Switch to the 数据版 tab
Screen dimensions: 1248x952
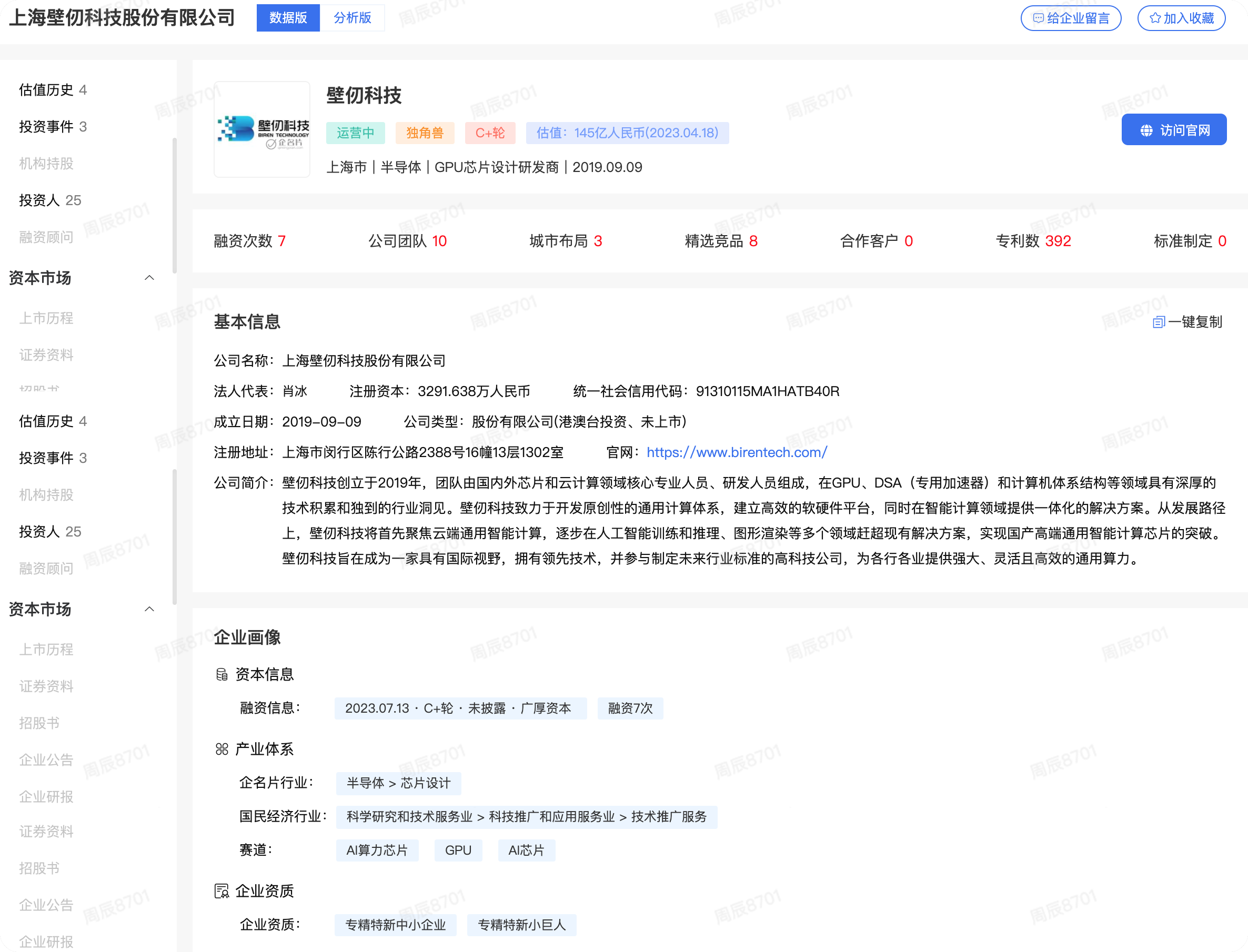[x=288, y=17]
